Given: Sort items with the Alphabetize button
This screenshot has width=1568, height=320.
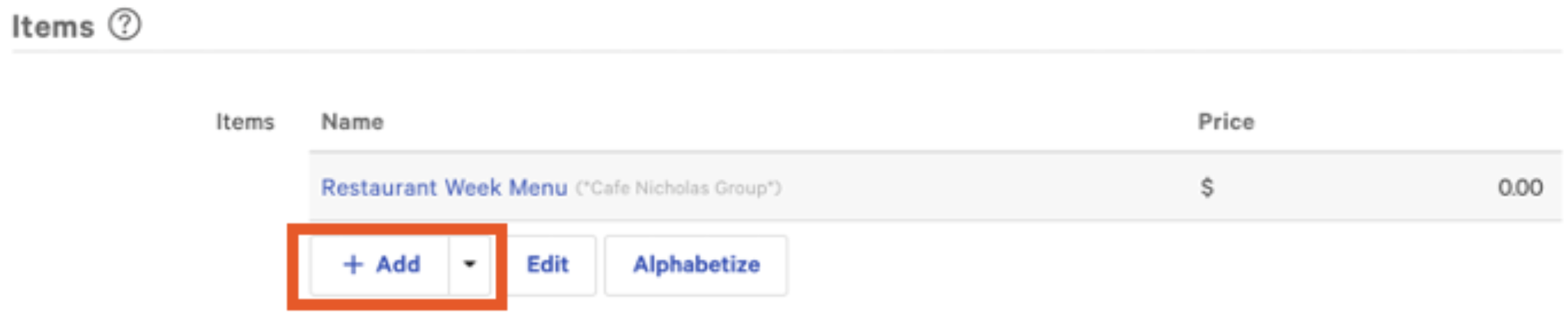Looking at the screenshot, I should [x=696, y=264].
